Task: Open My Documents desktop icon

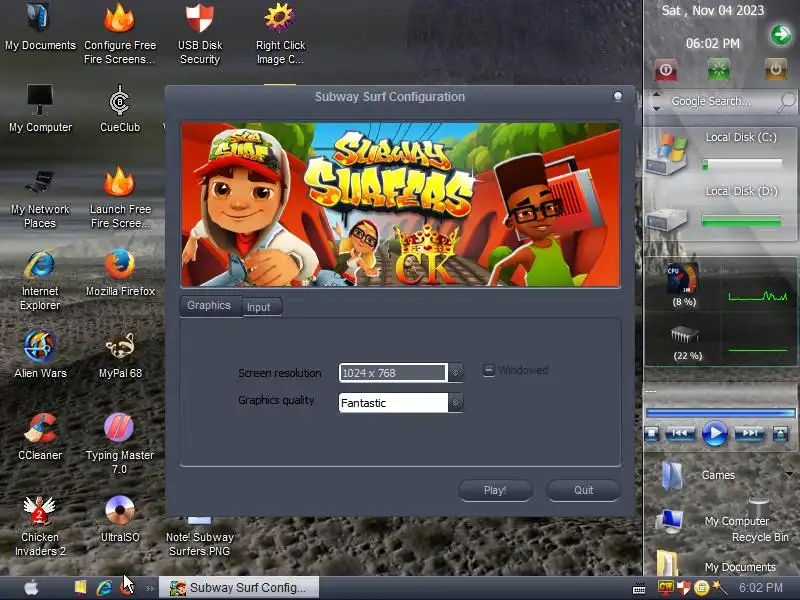Action: point(40,27)
